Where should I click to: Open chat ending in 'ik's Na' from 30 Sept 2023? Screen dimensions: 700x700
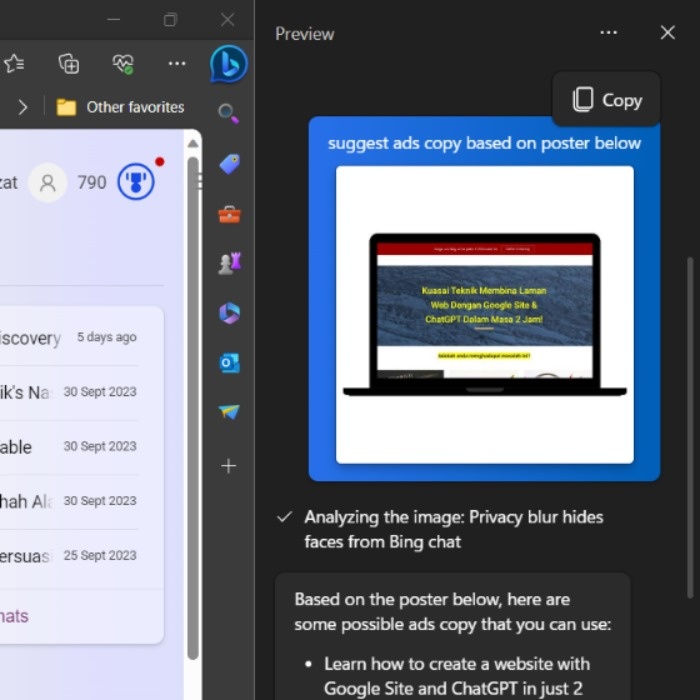point(68,392)
